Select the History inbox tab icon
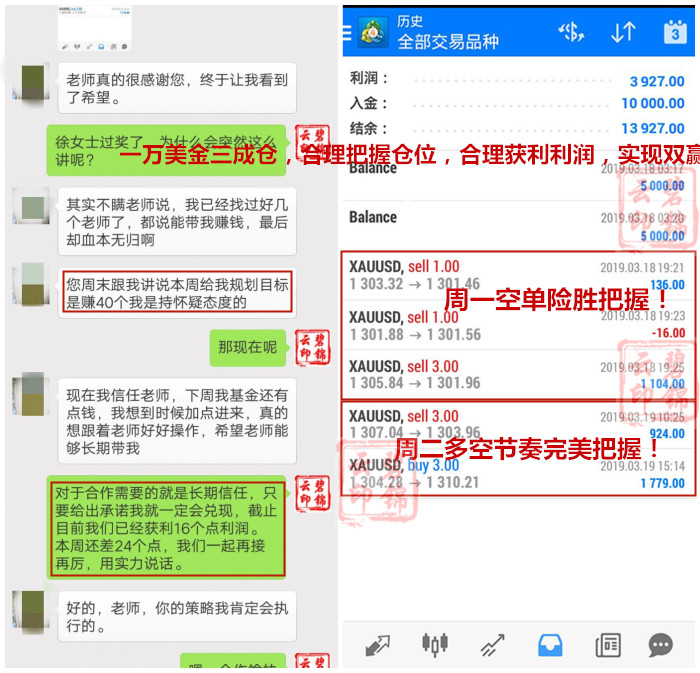Viewport: 700px width, 673px height. coord(549,645)
